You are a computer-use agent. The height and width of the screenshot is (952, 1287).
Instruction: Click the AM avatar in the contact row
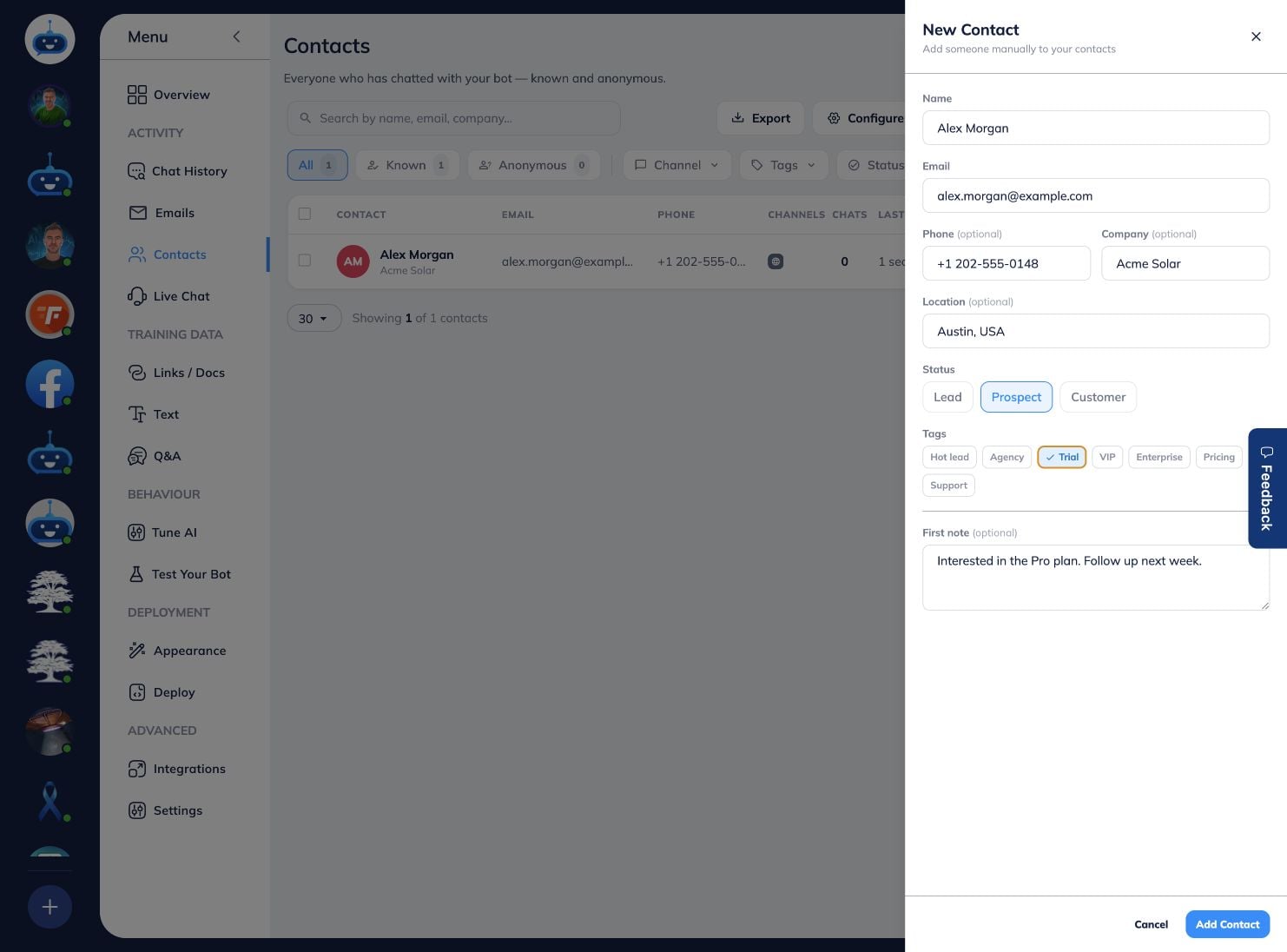point(353,261)
